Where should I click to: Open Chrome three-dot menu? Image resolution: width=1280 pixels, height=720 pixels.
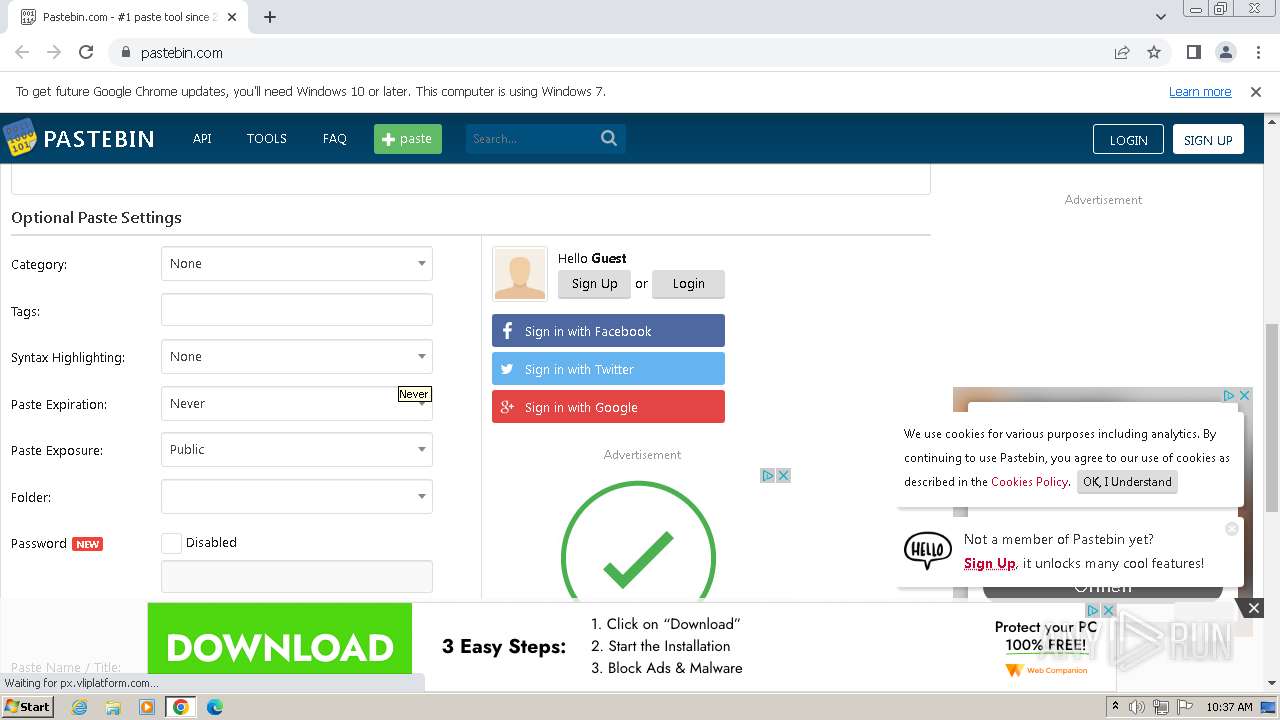coord(1258,52)
